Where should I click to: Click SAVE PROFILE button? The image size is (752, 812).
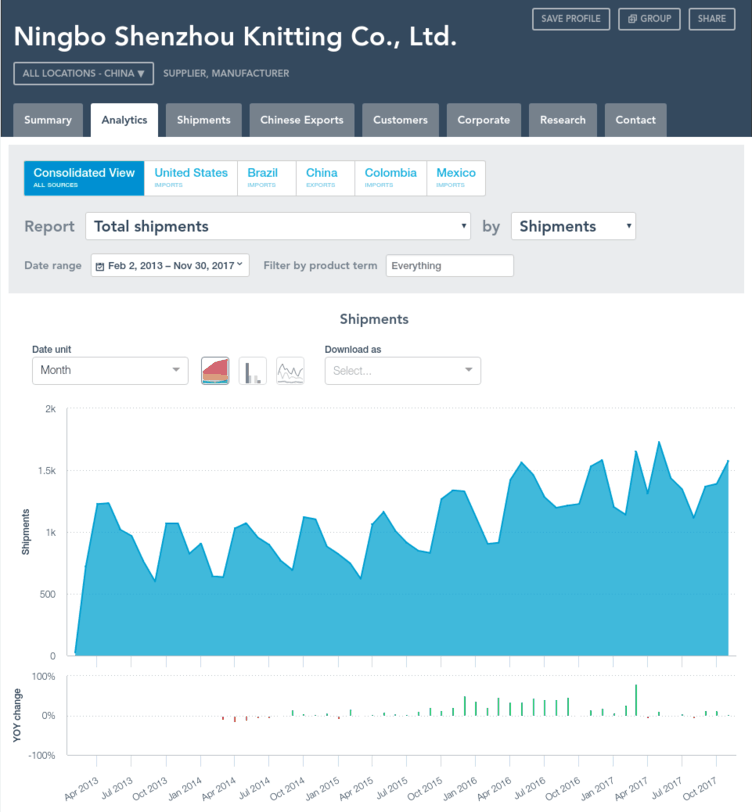(x=571, y=19)
